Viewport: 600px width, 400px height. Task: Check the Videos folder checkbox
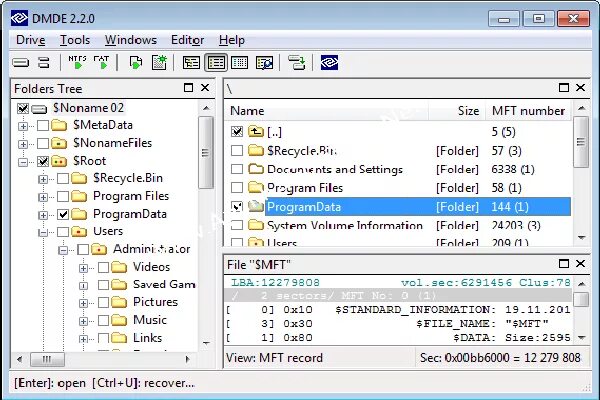pos(103,267)
